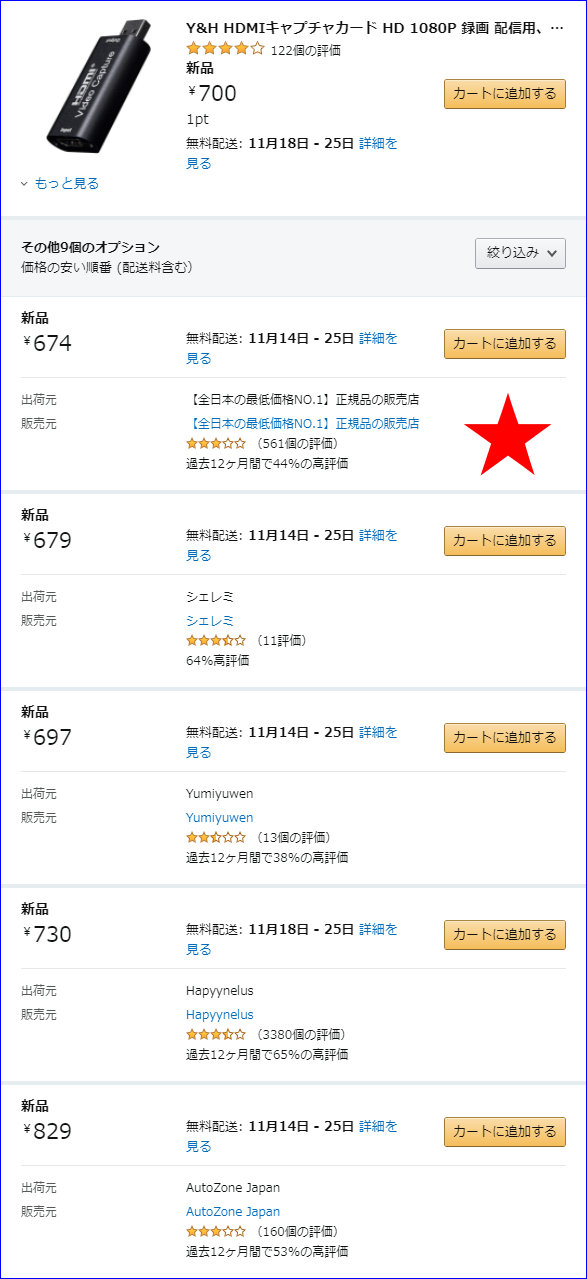The height and width of the screenshot is (1279, 587).
Task: Click the product's 4-star rating icons
Action: [226, 48]
